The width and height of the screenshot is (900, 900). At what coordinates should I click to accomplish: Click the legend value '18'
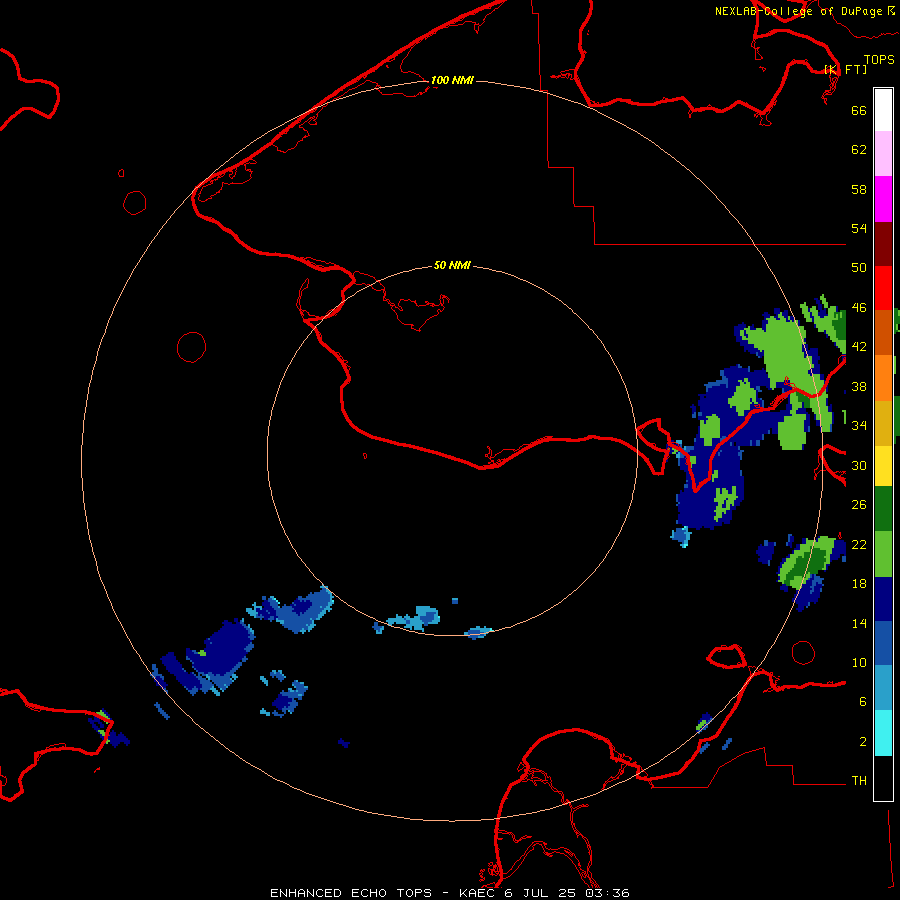point(859,584)
